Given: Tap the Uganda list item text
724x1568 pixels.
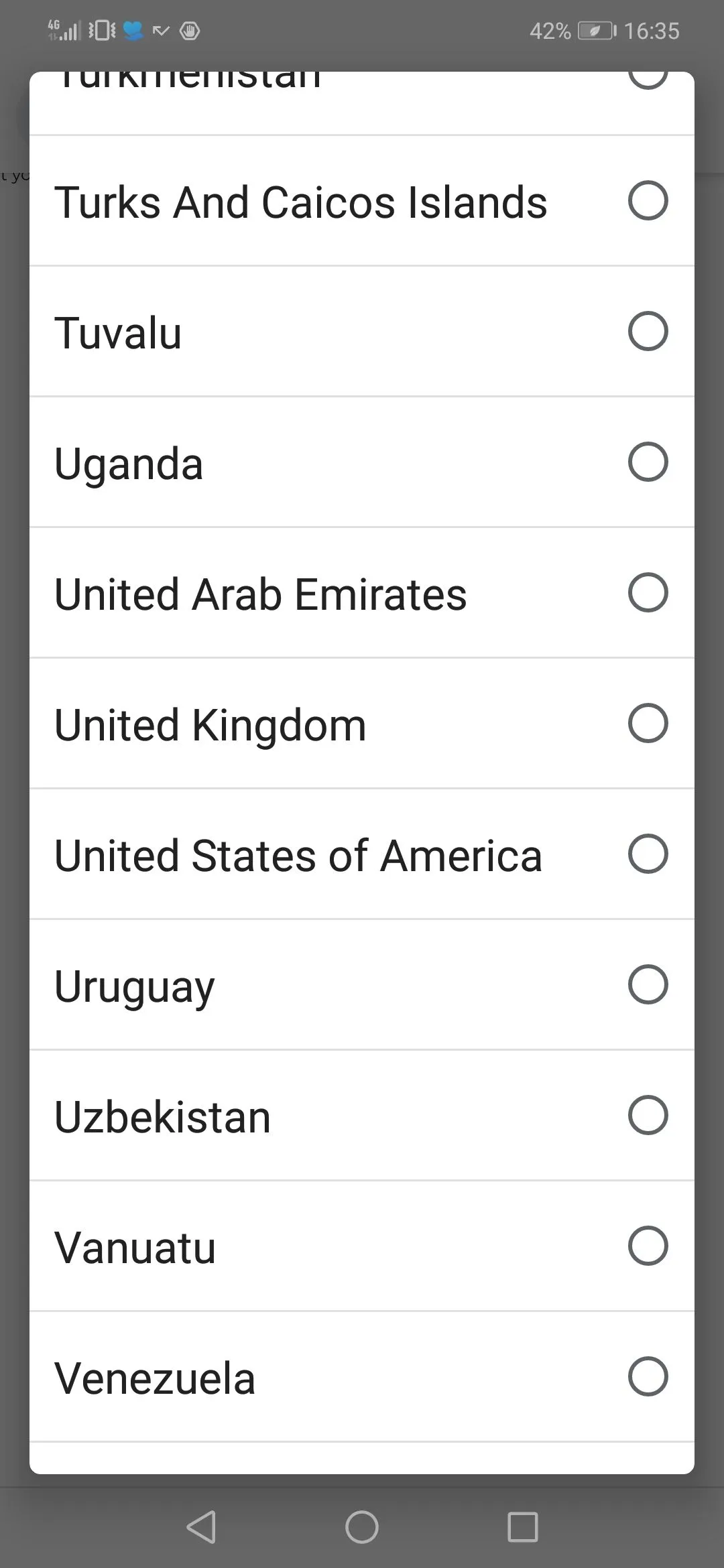Looking at the screenshot, I should pyautogui.click(x=129, y=464).
